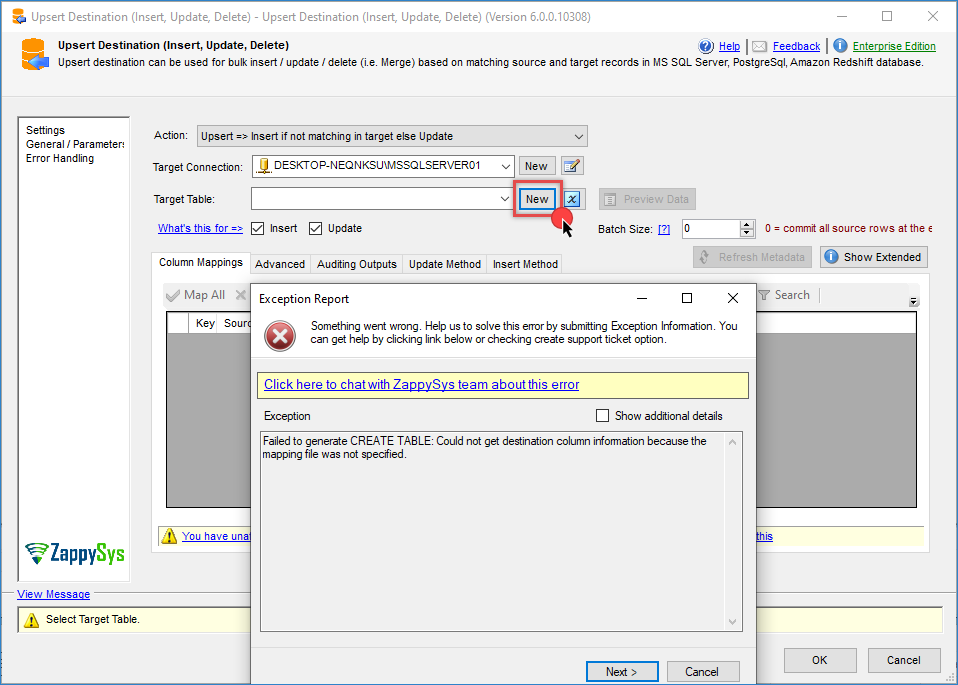
Task: Open the Action dropdown list
Action: pyautogui.click(x=579, y=136)
